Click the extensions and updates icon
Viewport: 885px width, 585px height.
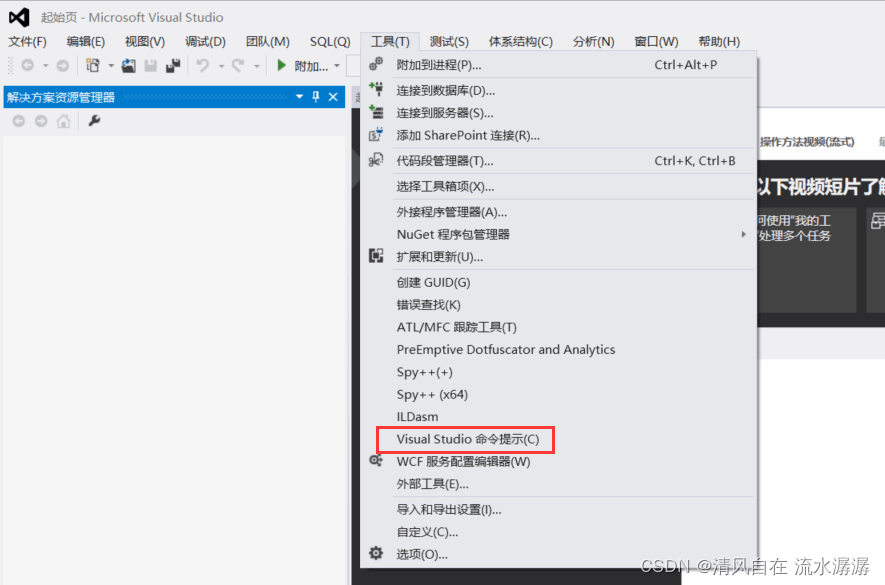pos(376,256)
